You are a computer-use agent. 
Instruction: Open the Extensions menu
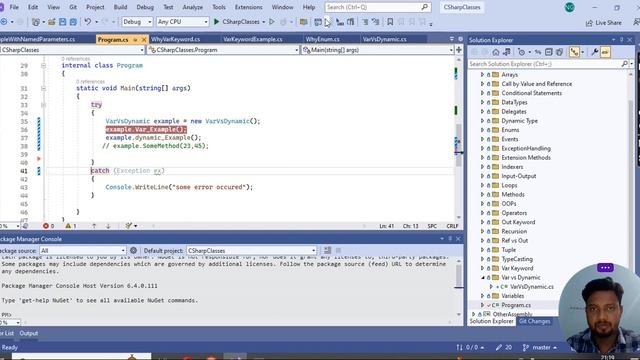click(249, 7)
